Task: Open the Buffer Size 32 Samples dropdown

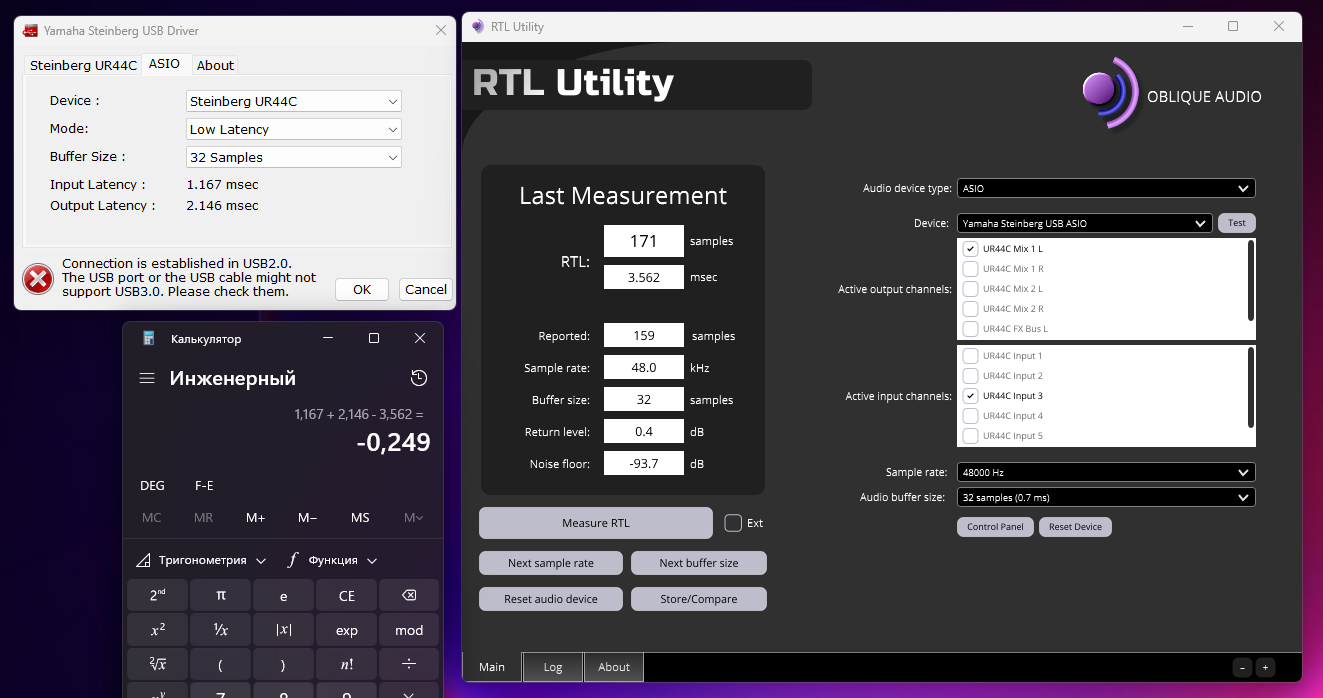Action: tap(294, 157)
